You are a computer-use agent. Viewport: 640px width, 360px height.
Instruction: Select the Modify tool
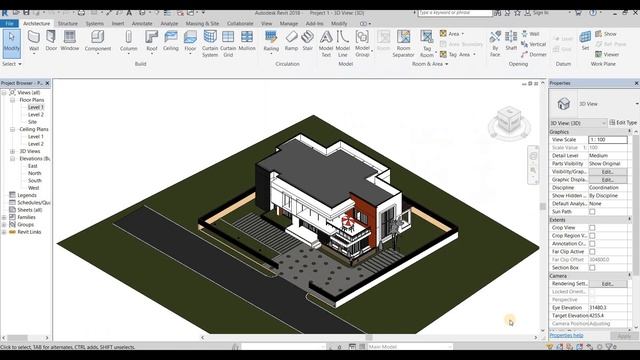click(11, 42)
